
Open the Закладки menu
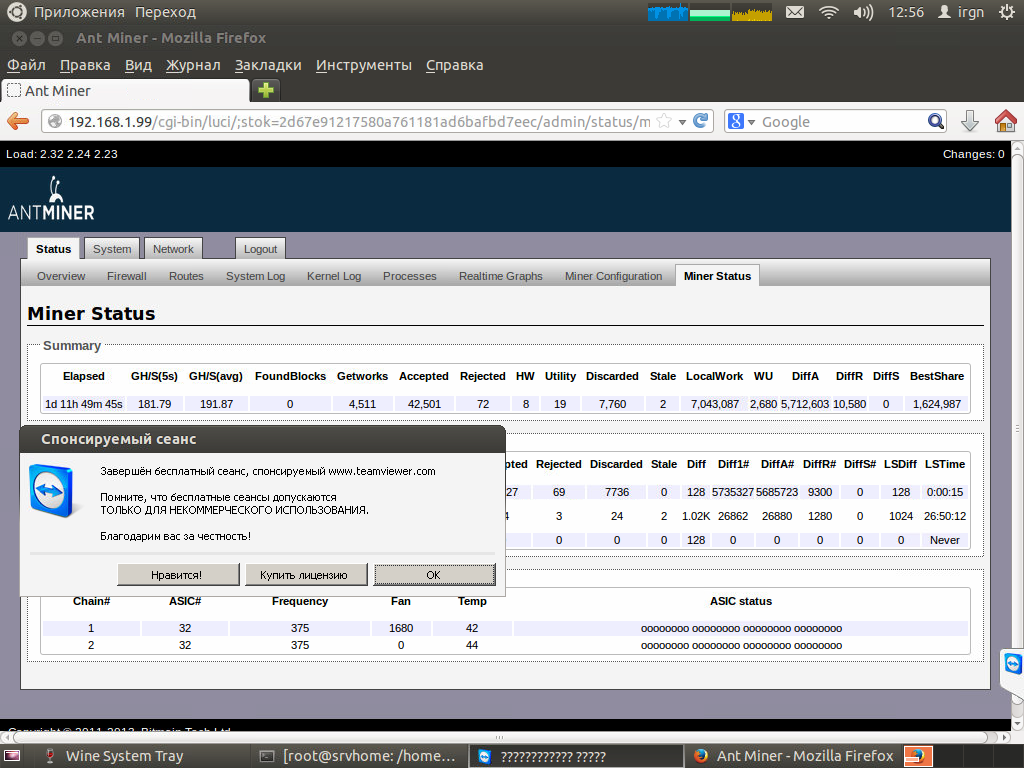268,65
